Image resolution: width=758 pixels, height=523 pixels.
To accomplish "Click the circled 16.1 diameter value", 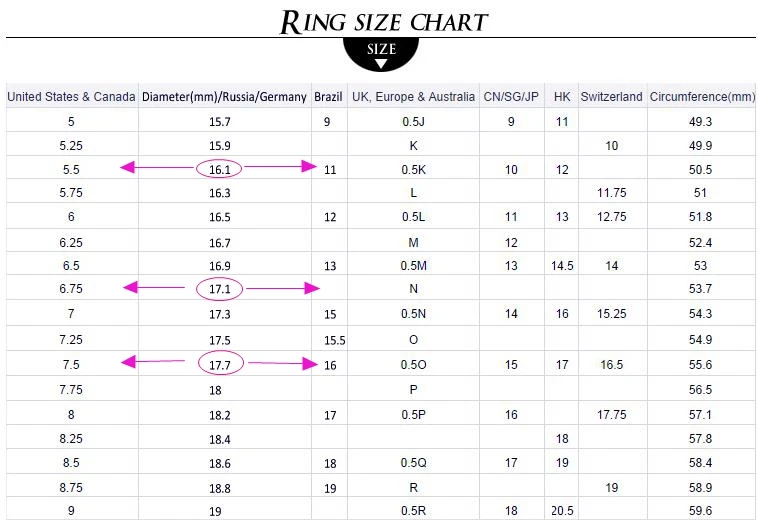I will pos(219,169).
